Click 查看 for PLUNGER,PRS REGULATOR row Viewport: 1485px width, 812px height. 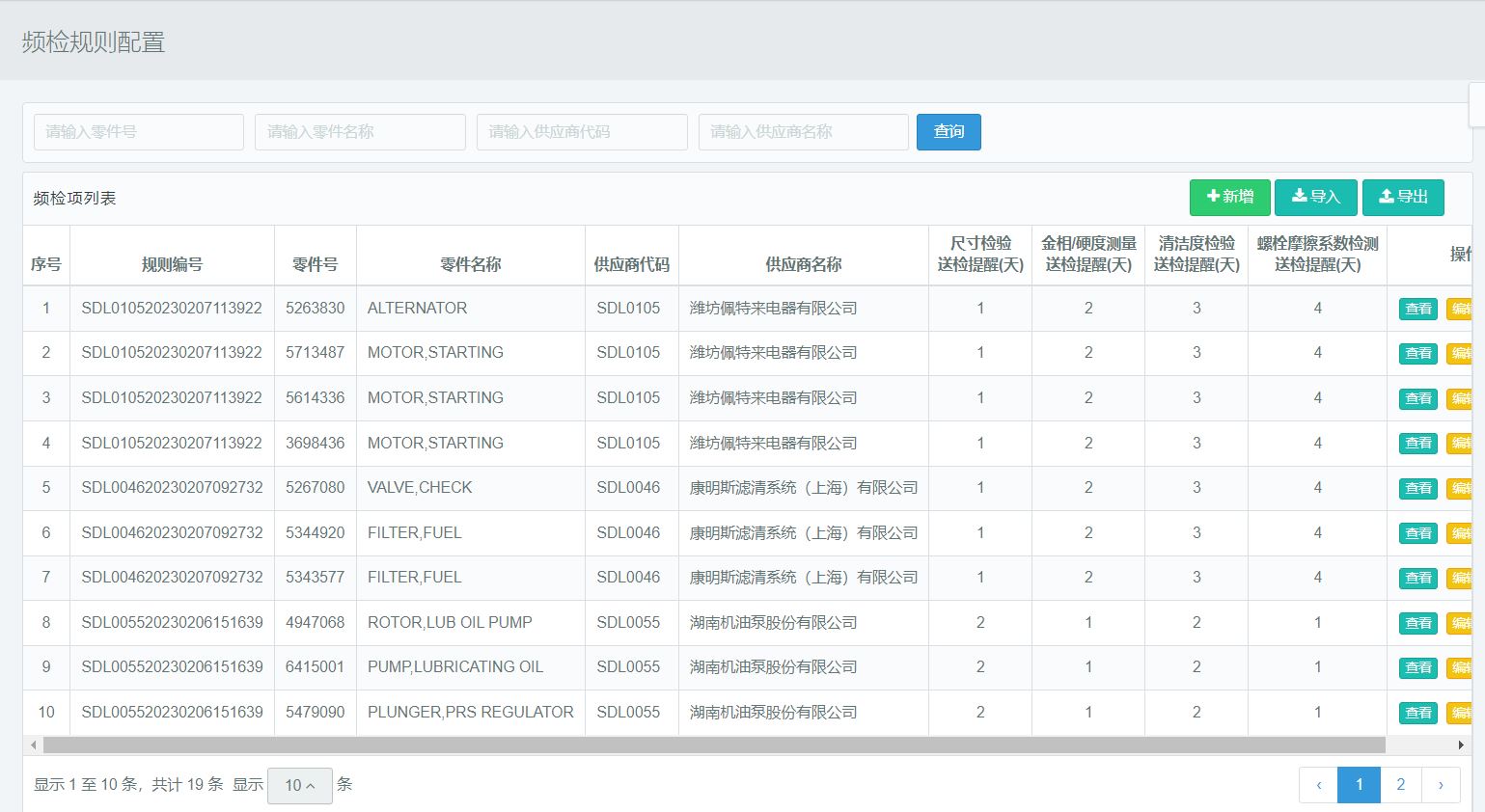point(1418,713)
